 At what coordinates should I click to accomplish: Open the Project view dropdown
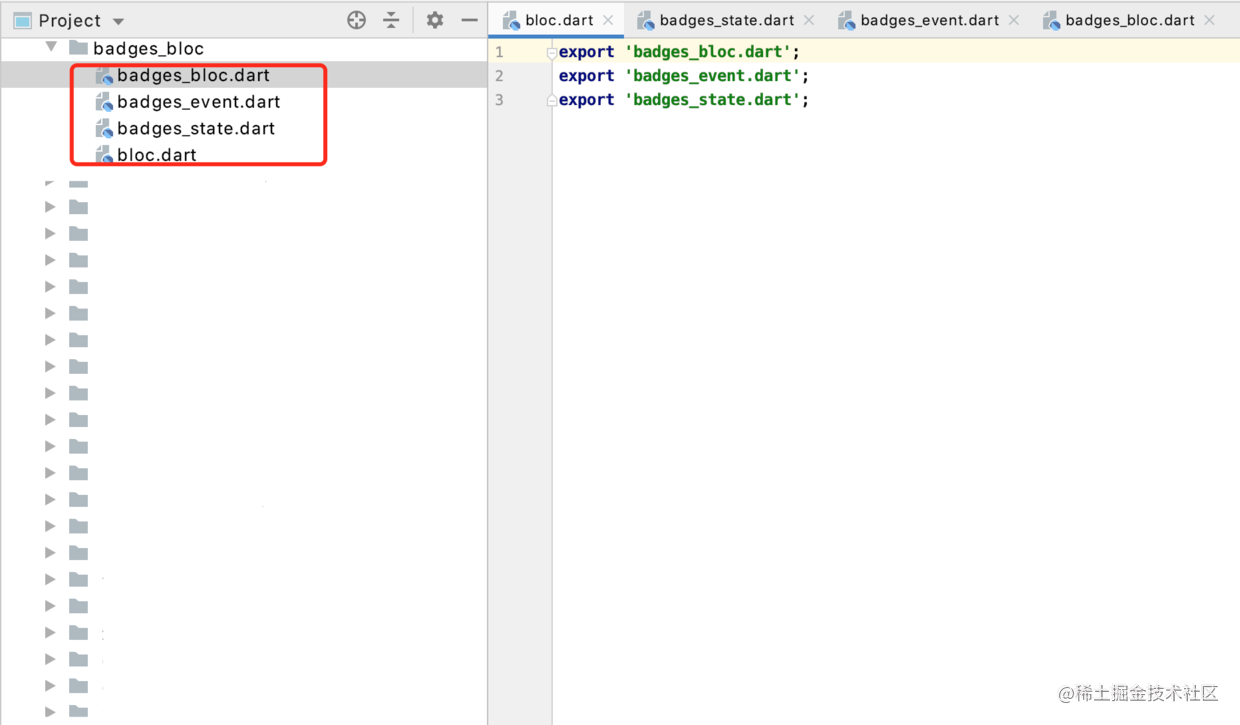point(119,21)
